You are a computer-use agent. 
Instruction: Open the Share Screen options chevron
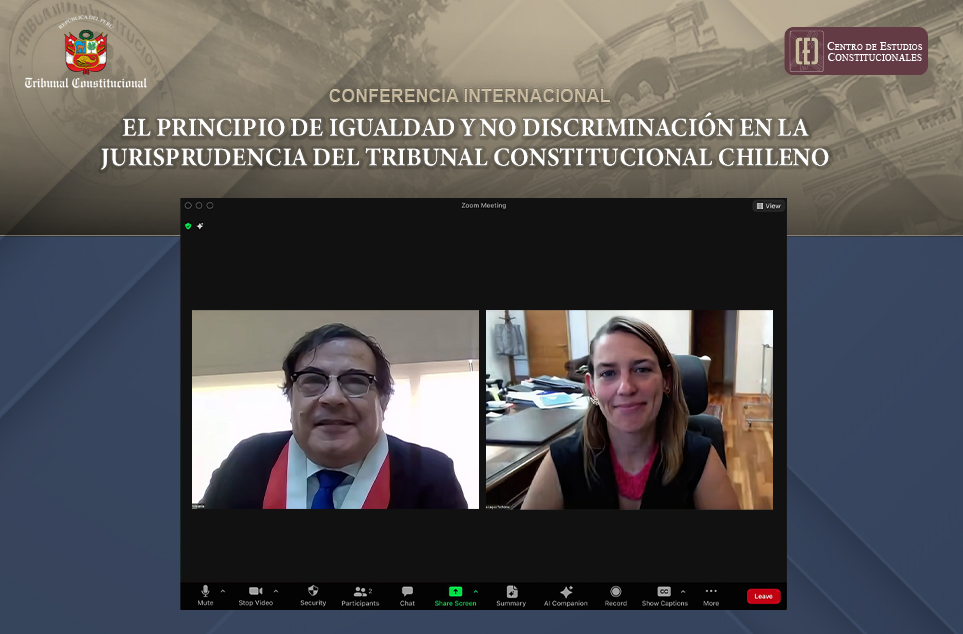point(475,591)
